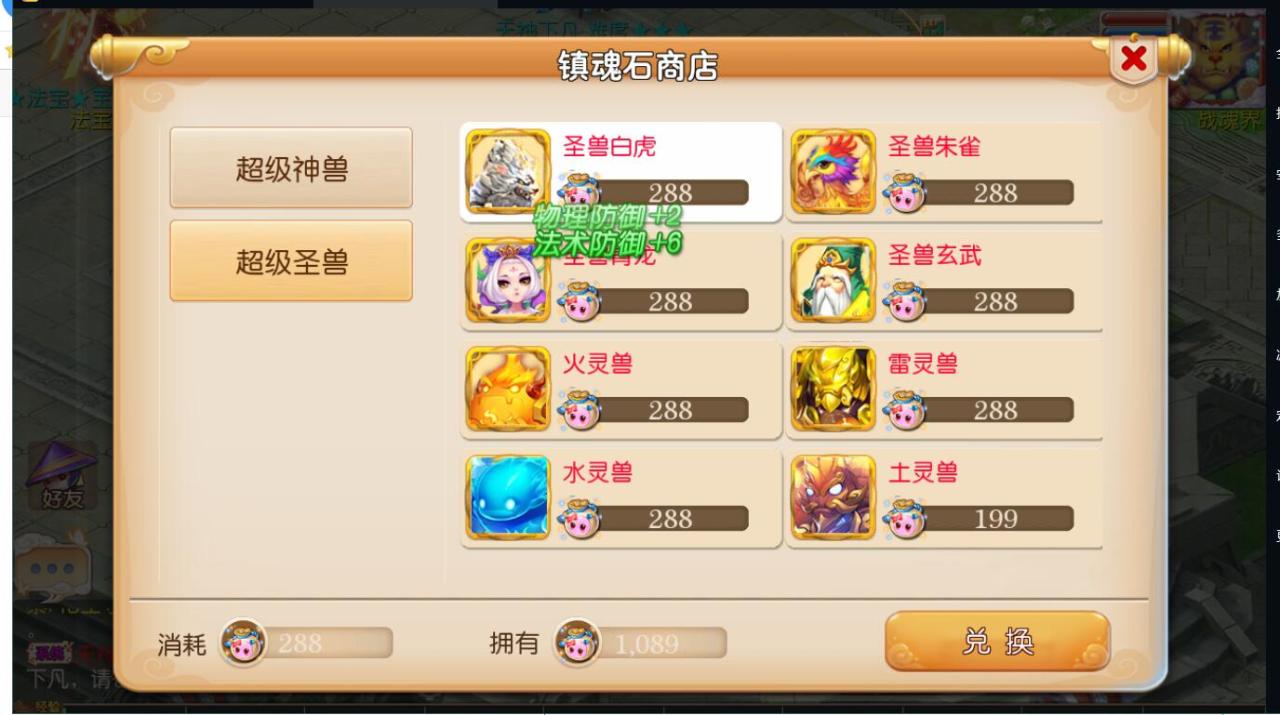Select the 圣兽玄武 old sage icon

coord(833,280)
